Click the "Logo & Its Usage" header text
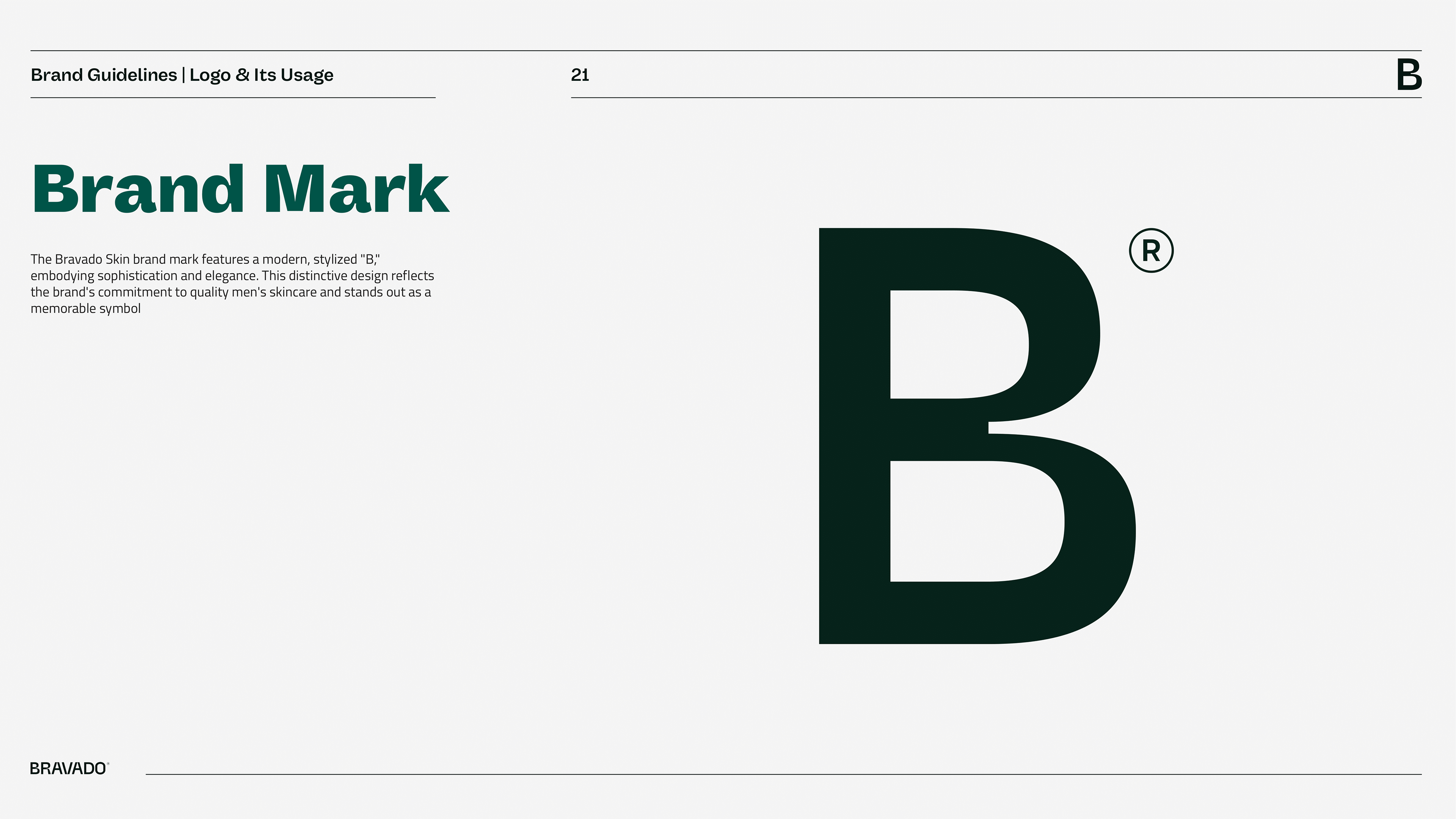This screenshot has height=819, width=1456. point(261,75)
